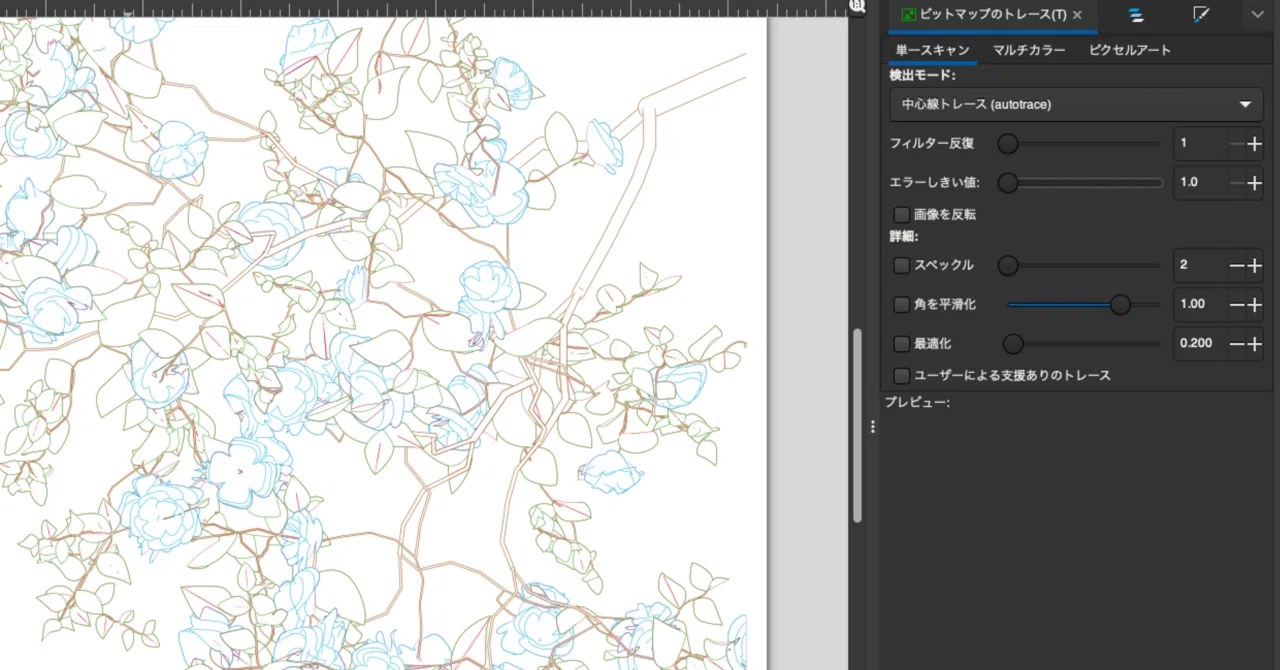Decrease スペックル value with minus button
1280x670 pixels.
[x=1238, y=265]
